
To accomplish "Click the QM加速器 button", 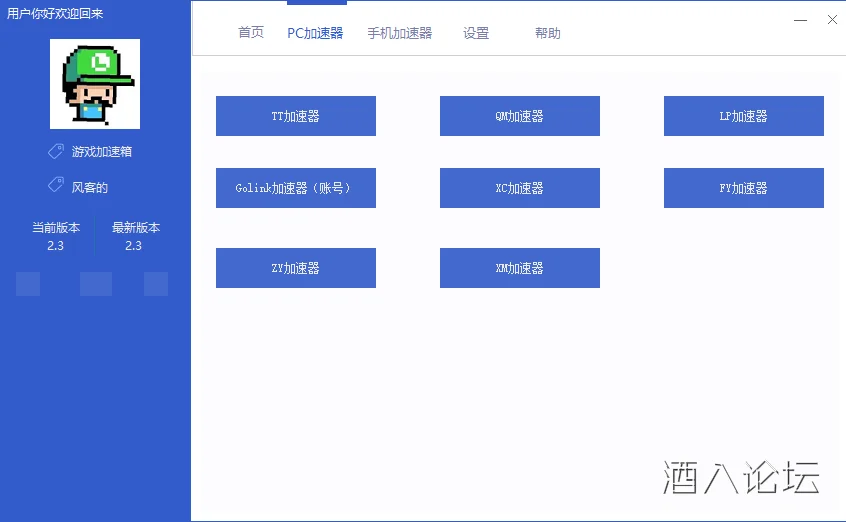I will click(520, 116).
